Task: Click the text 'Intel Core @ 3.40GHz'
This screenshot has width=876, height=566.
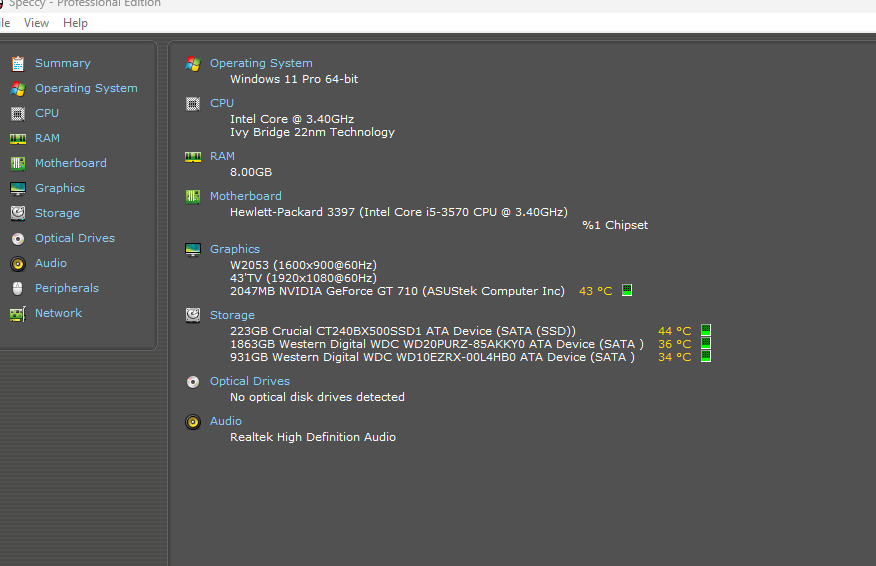Action: (292, 119)
